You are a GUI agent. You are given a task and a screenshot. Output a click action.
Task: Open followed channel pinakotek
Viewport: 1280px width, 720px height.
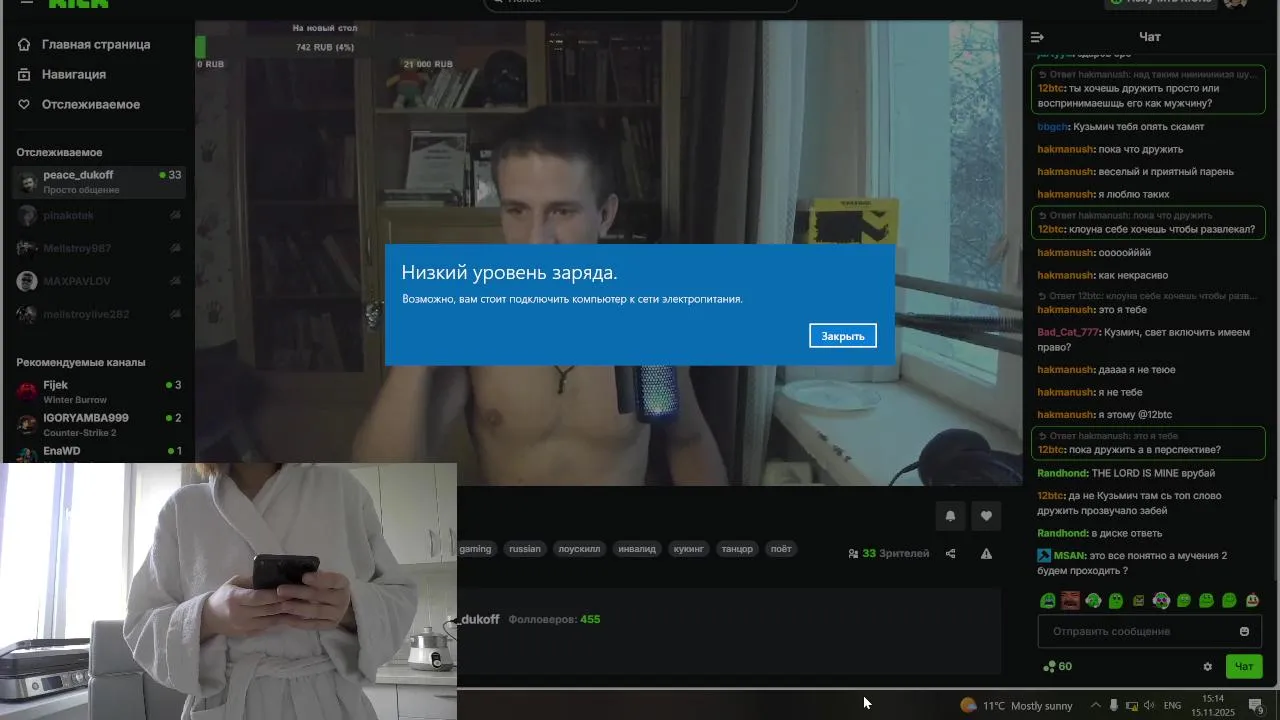(x=98, y=215)
